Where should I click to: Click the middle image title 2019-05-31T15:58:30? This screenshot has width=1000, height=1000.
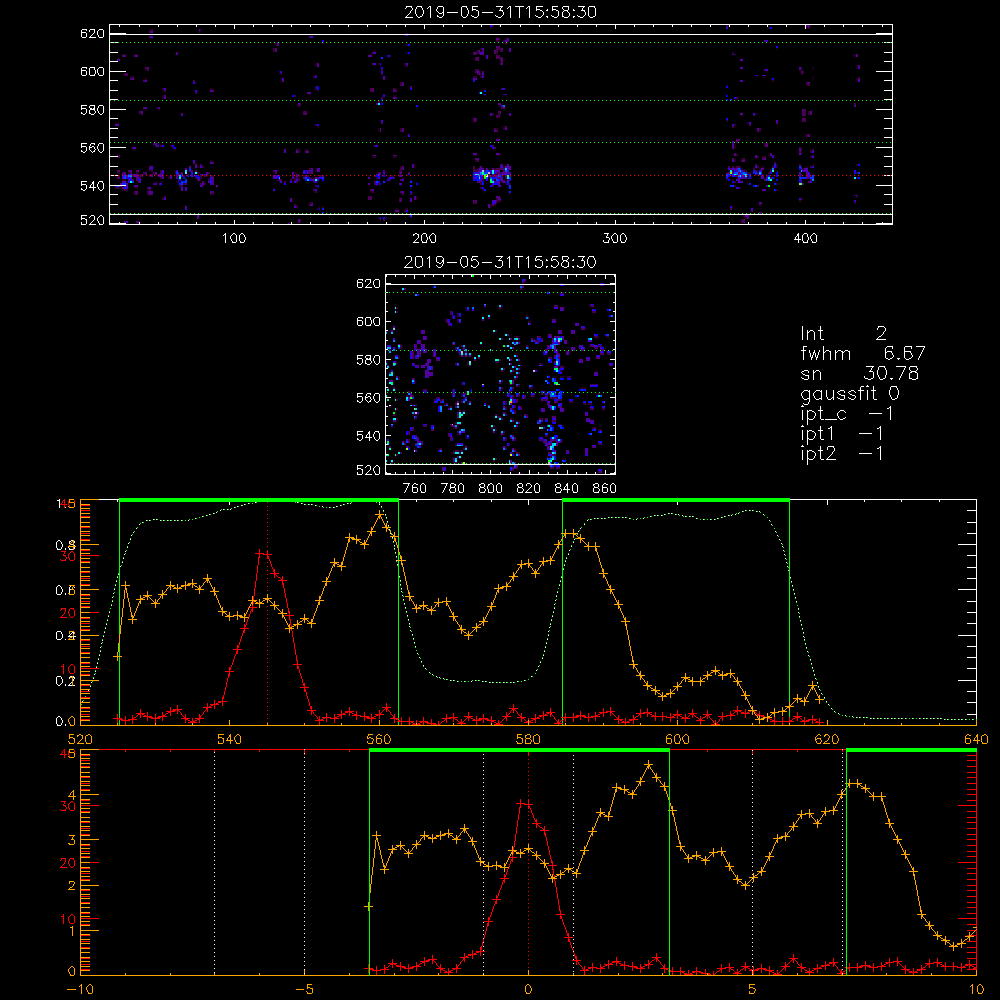(501, 262)
